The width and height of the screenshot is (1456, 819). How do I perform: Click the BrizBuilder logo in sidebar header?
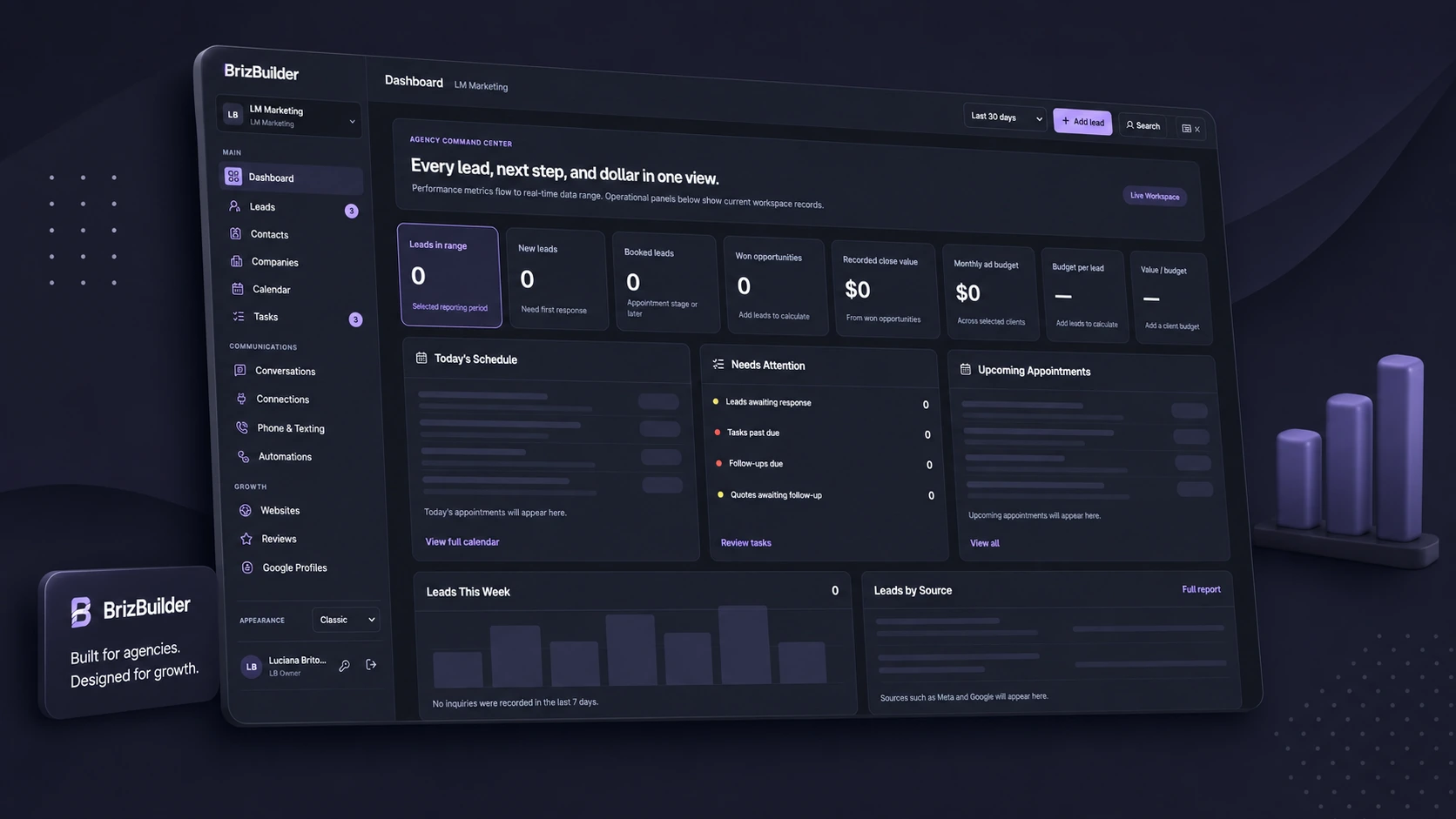tap(261, 72)
